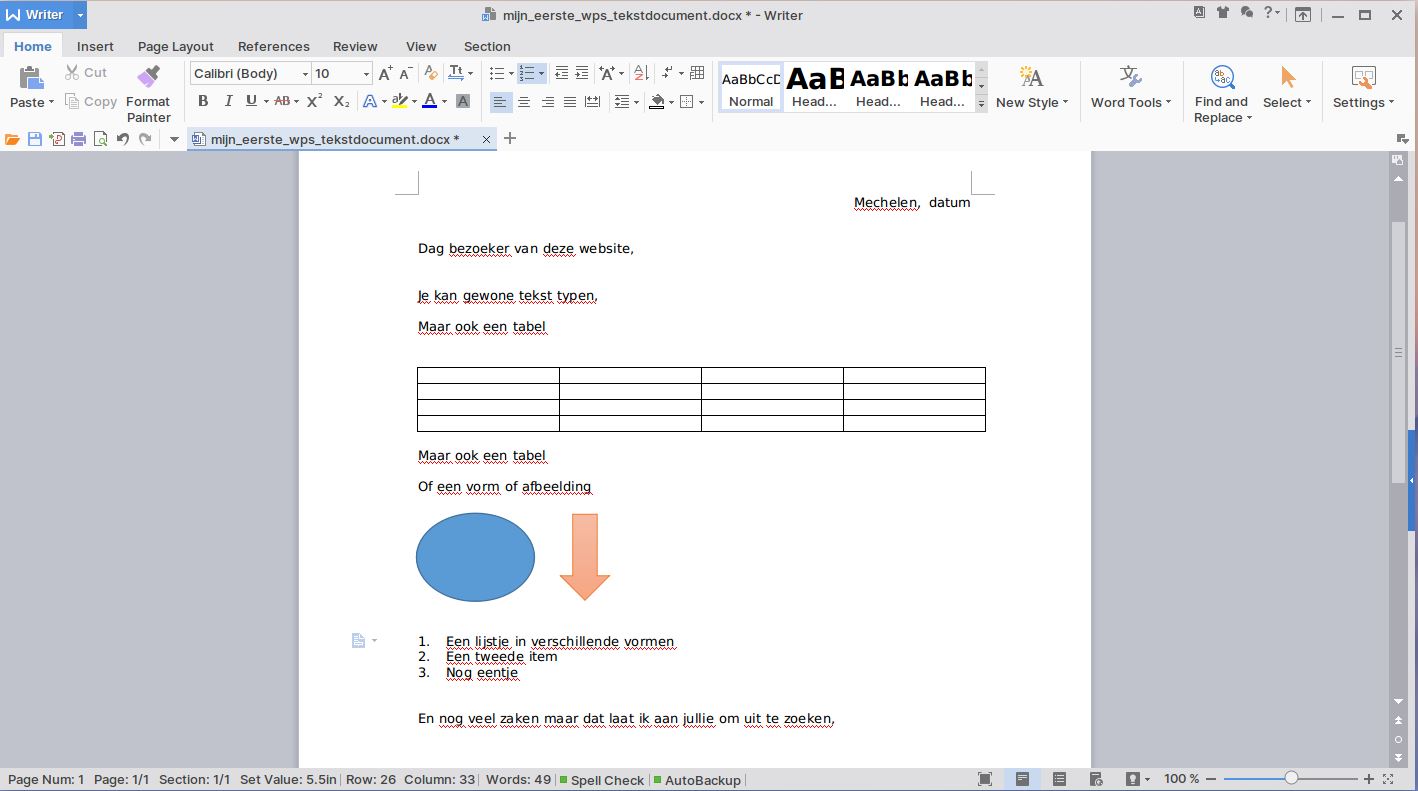
Task: Click zoom out minus button
Action: (1210, 779)
